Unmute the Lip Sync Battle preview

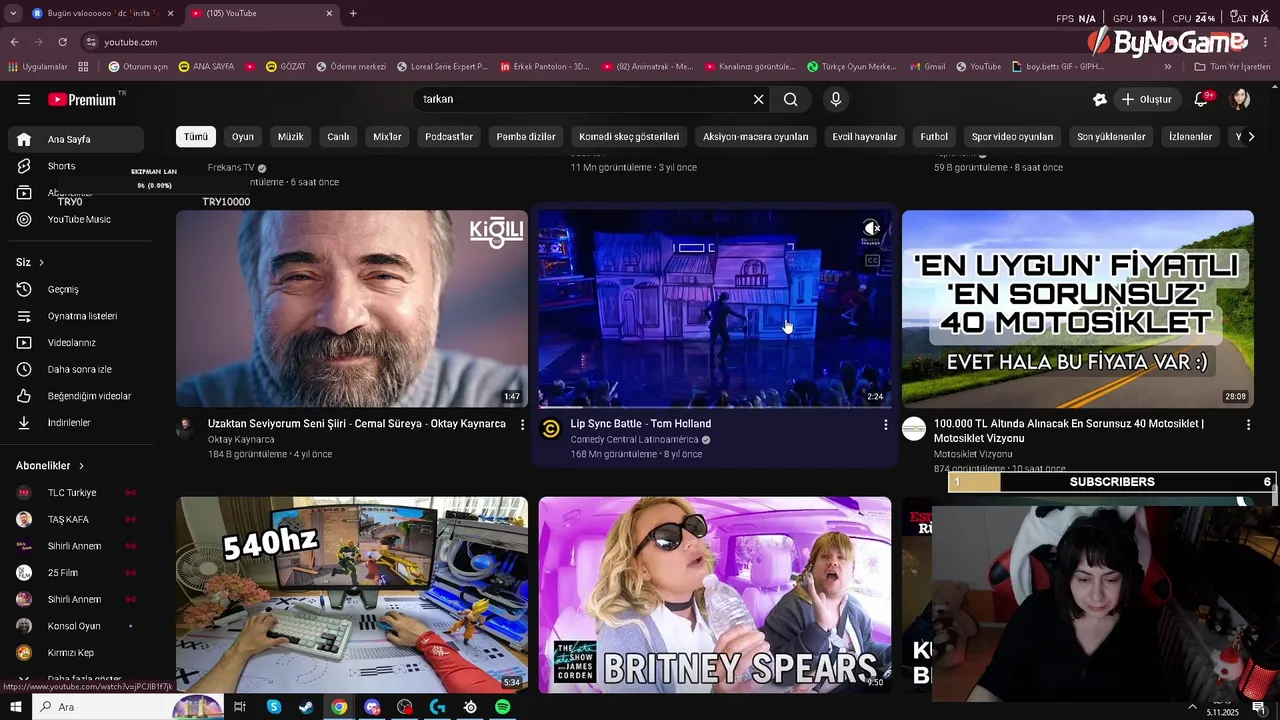pos(872,228)
